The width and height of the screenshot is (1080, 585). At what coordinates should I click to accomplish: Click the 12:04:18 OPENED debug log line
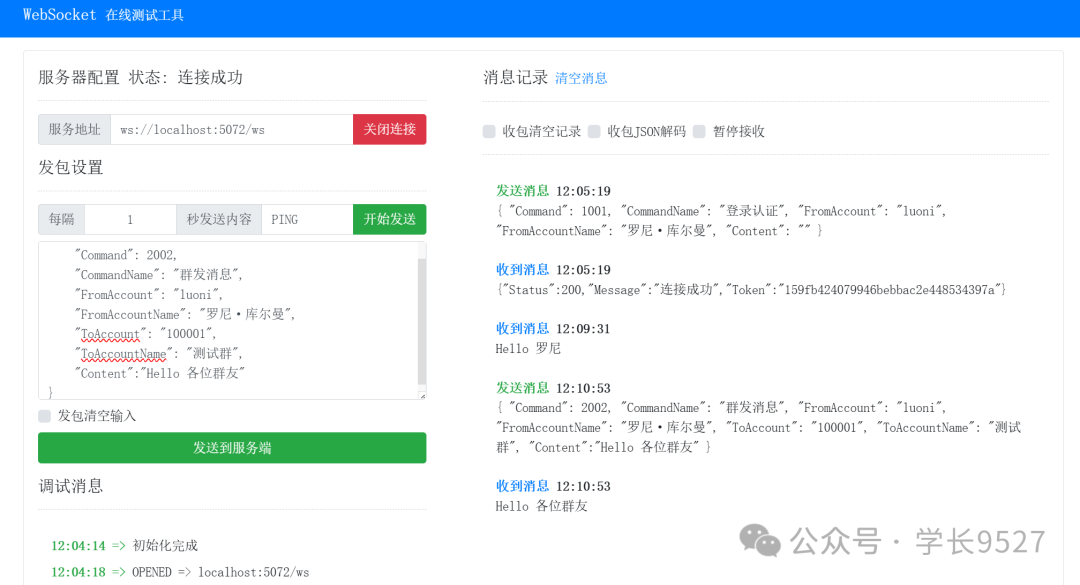tap(180, 572)
